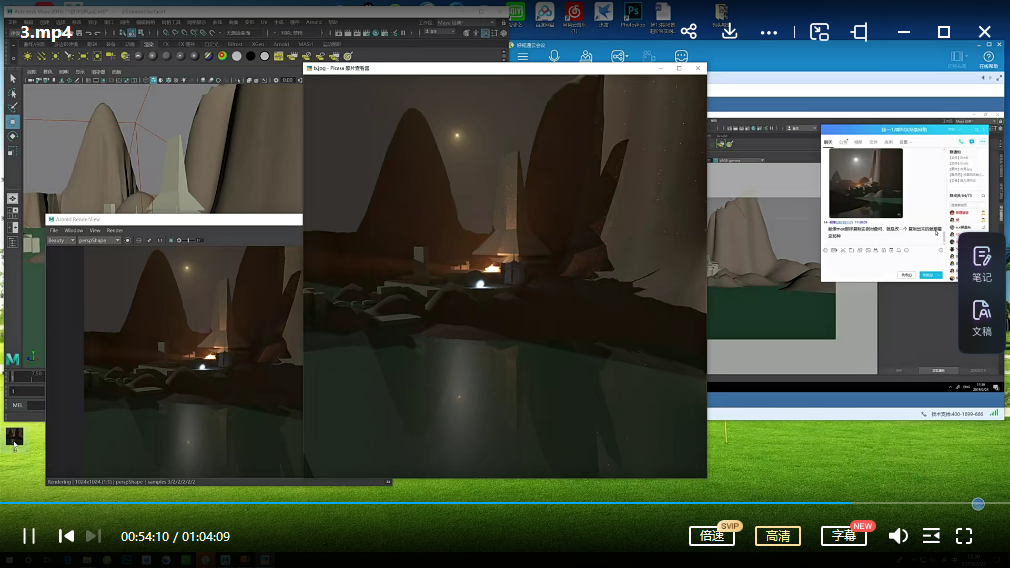Click the MEL command line label
The height and width of the screenshot is (568, 1010).
(17, 405)
